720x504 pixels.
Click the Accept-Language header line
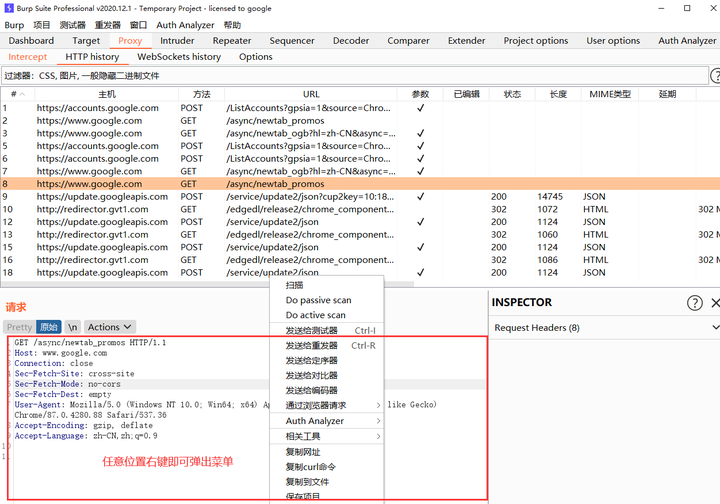[86, 436]
